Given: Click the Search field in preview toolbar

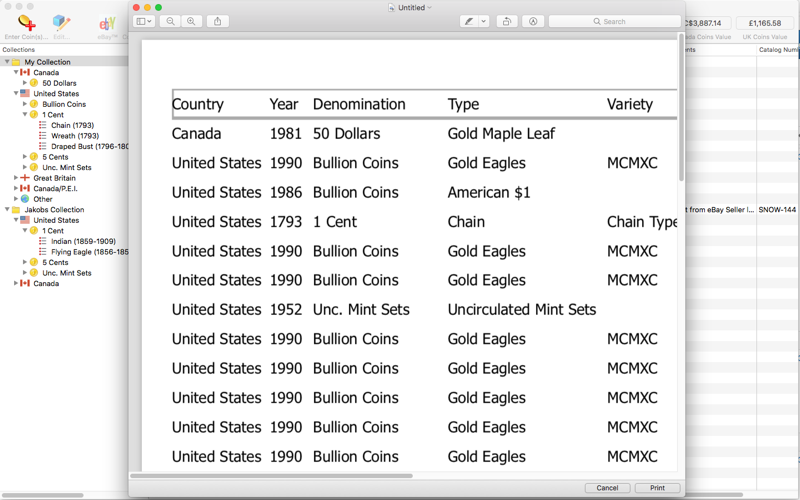Looking at the screenshot, I should [x=614, y=21].
